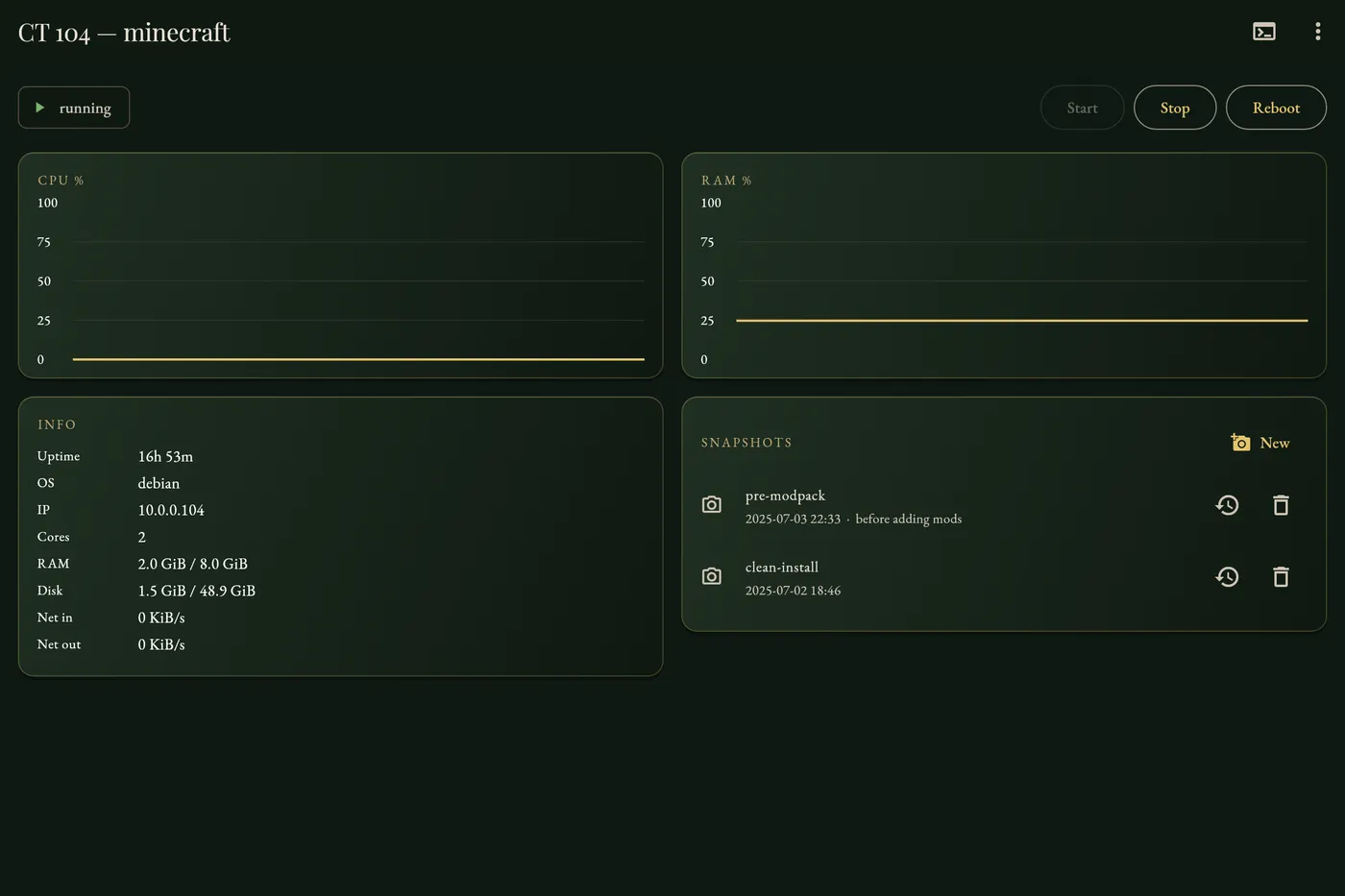1345x896 pixels.
Task: Click the Net in value 0 KiB/s
Action: 161,618
